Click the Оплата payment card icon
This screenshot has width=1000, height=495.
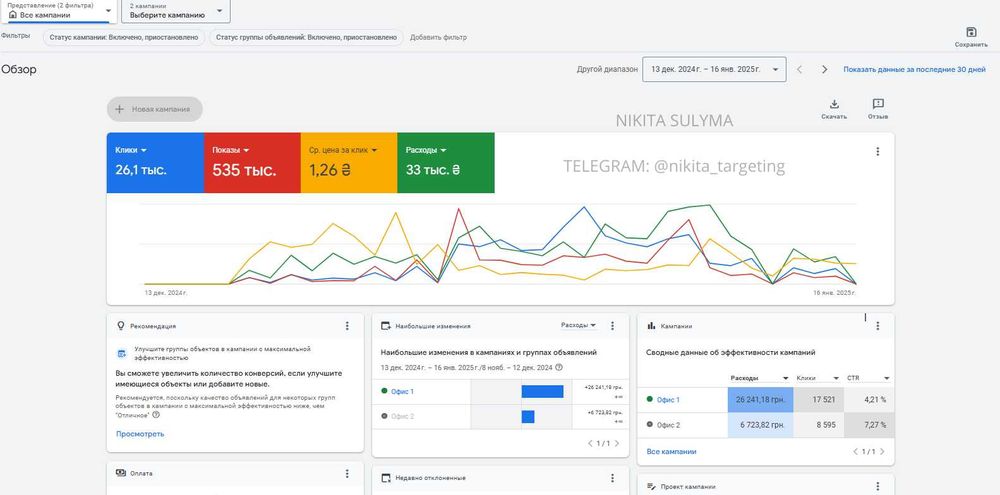(x=121, y=473)
